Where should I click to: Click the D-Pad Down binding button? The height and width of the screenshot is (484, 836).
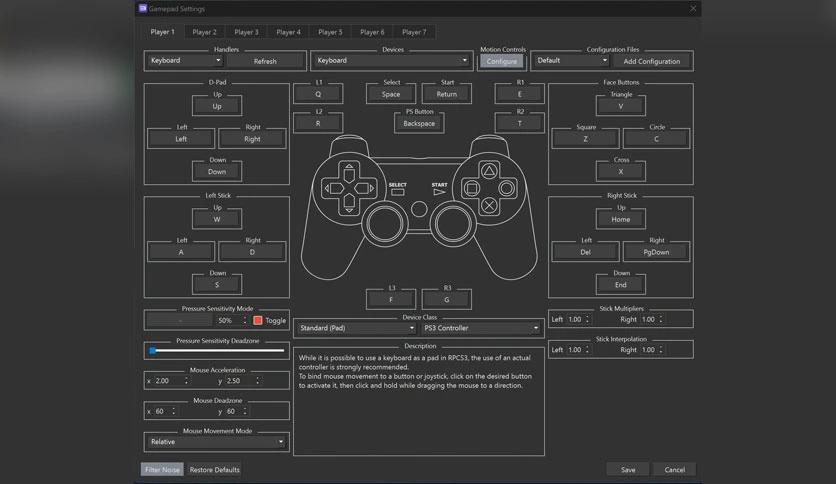point(217,172)
